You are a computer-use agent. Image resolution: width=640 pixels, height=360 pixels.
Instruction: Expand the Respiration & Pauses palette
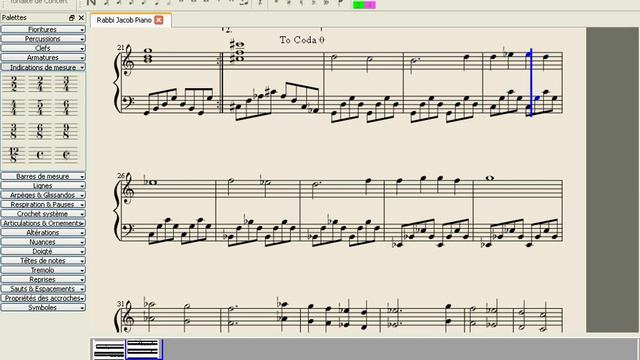(x=43, y=204)
